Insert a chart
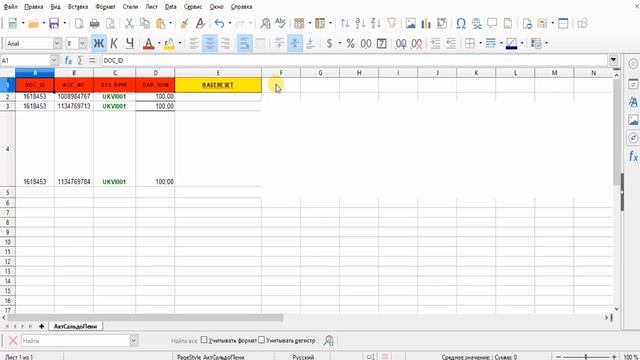 (426, 23)
